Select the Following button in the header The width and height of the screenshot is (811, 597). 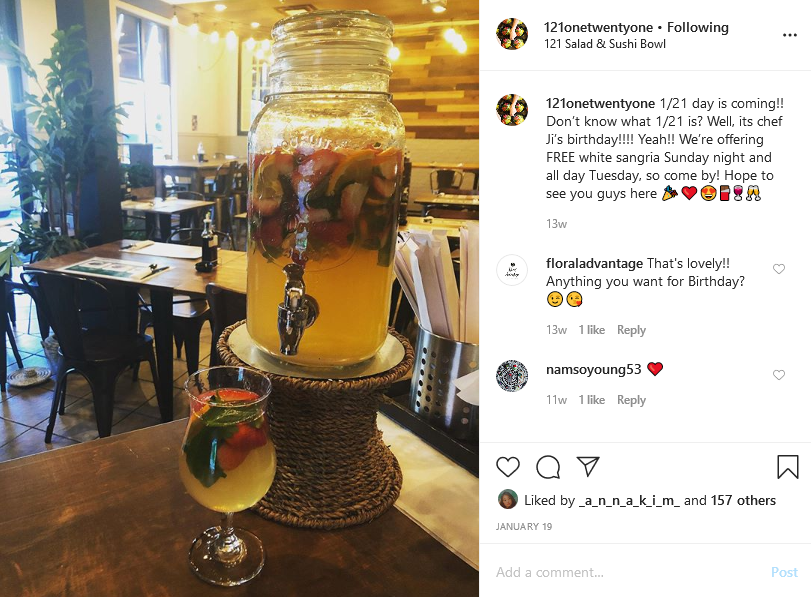tap(697, 27)
